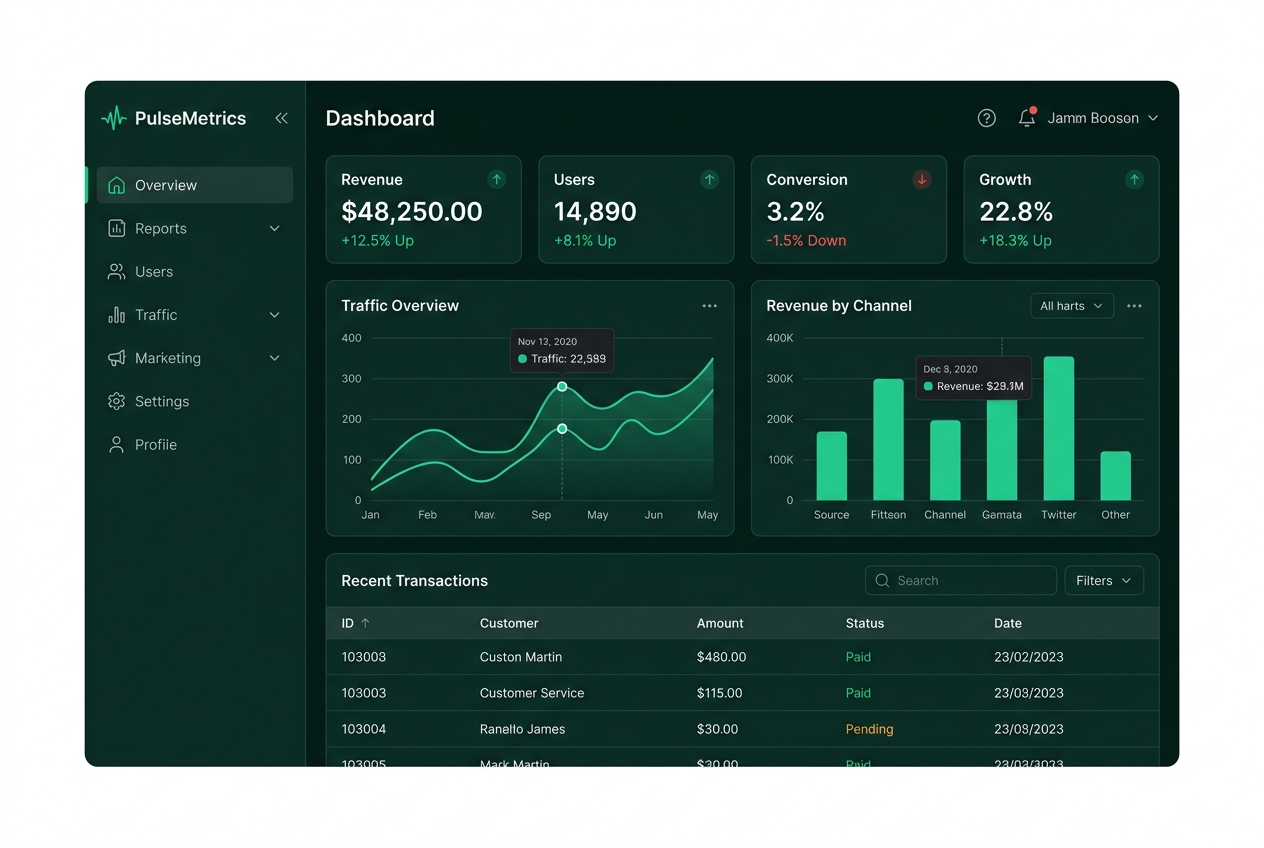
Task: Click the Conversion down-arrow indicator icon
Action: 922,180
